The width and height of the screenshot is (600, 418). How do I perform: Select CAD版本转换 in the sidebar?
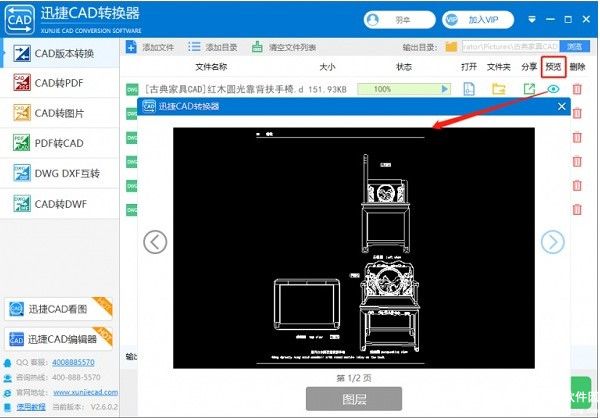click(x=60, y=53)
